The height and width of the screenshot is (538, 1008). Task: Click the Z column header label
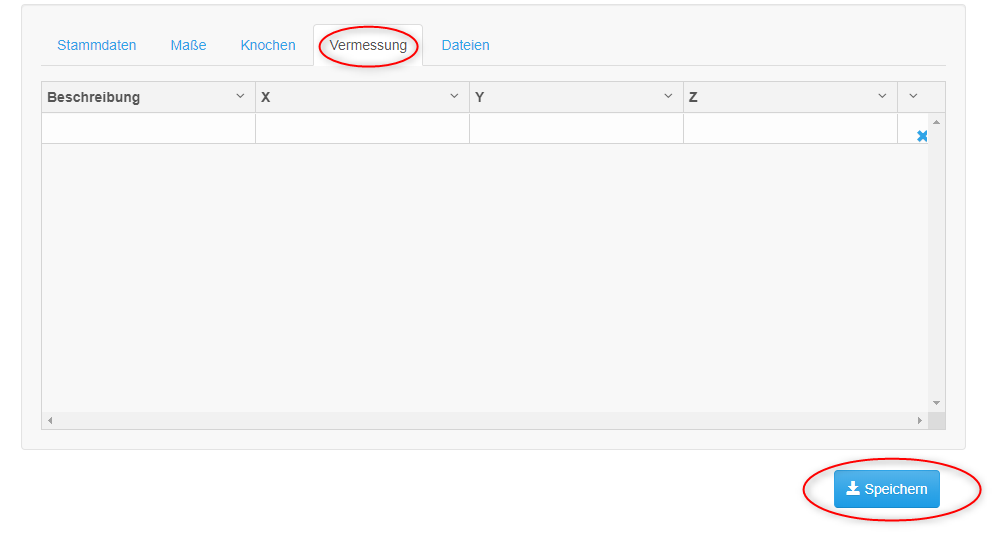(693, 97)
